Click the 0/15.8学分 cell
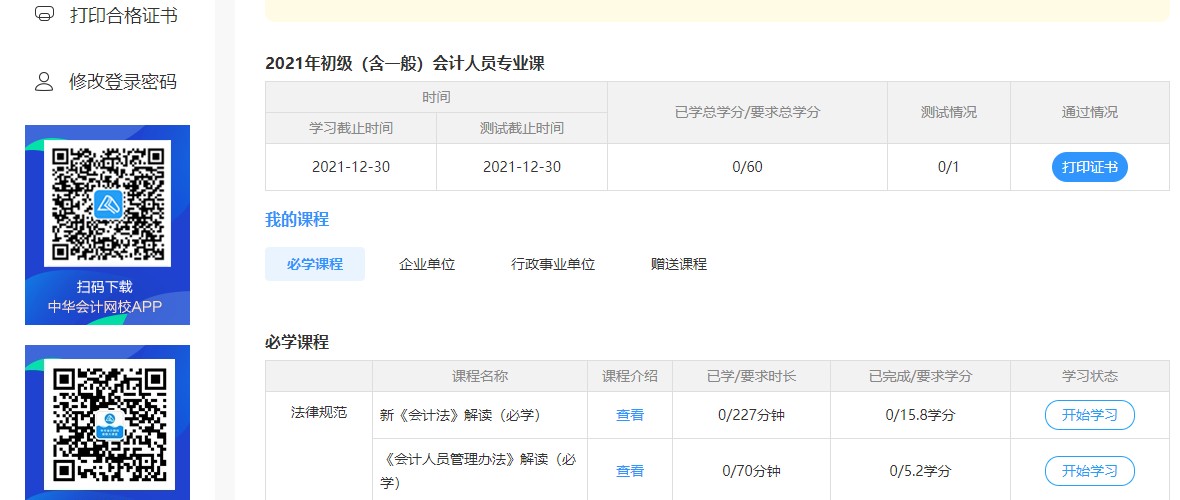Screen dimensions: 1180x500 (x=920, y=415)
